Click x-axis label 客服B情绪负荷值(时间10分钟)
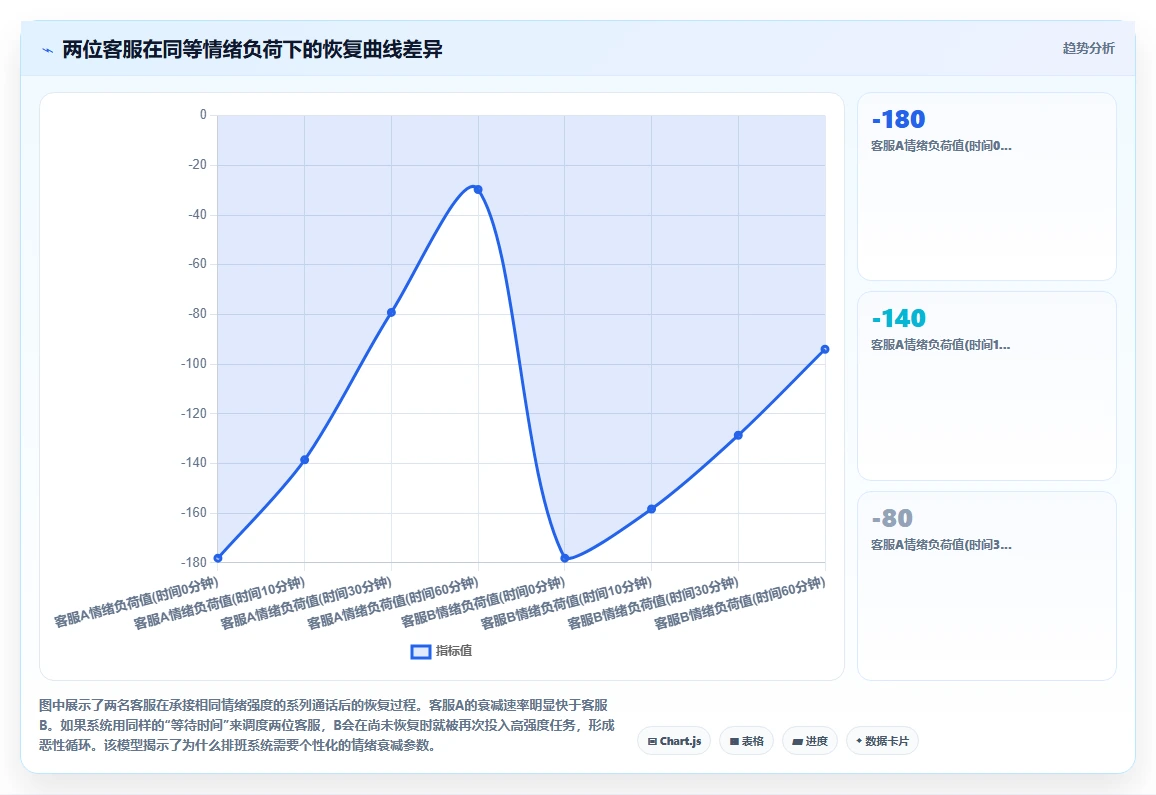This screenshot has width=1156, height=795. 566,604
